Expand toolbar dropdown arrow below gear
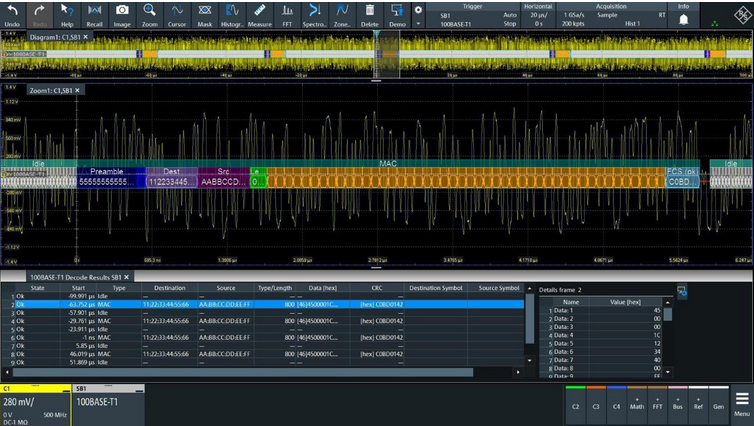This screenshot has height=426, width=754. (418, 24)
